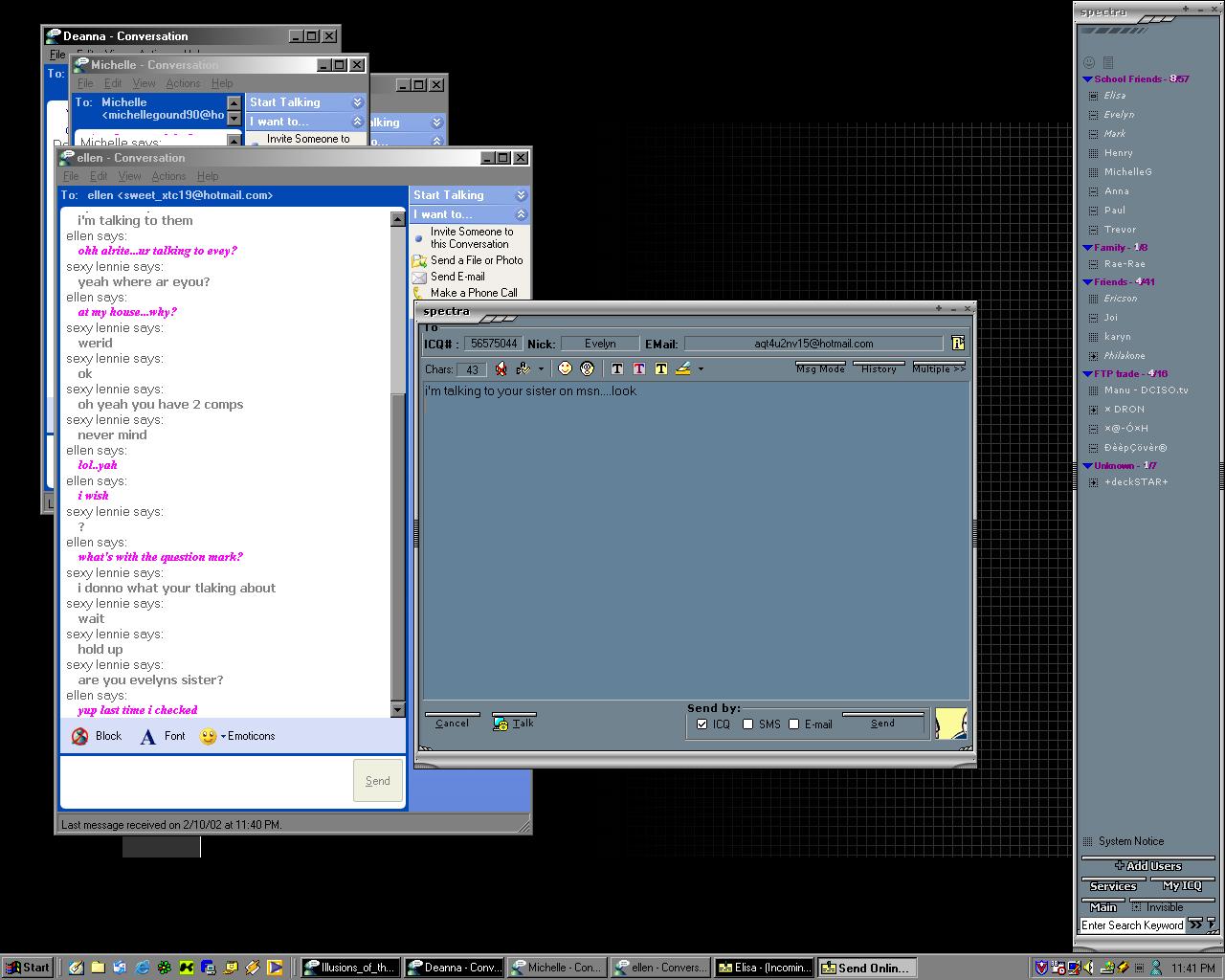Collapse the Family contact group
This screenshot has height=980, width=1225.
(x=1087, y=248)
